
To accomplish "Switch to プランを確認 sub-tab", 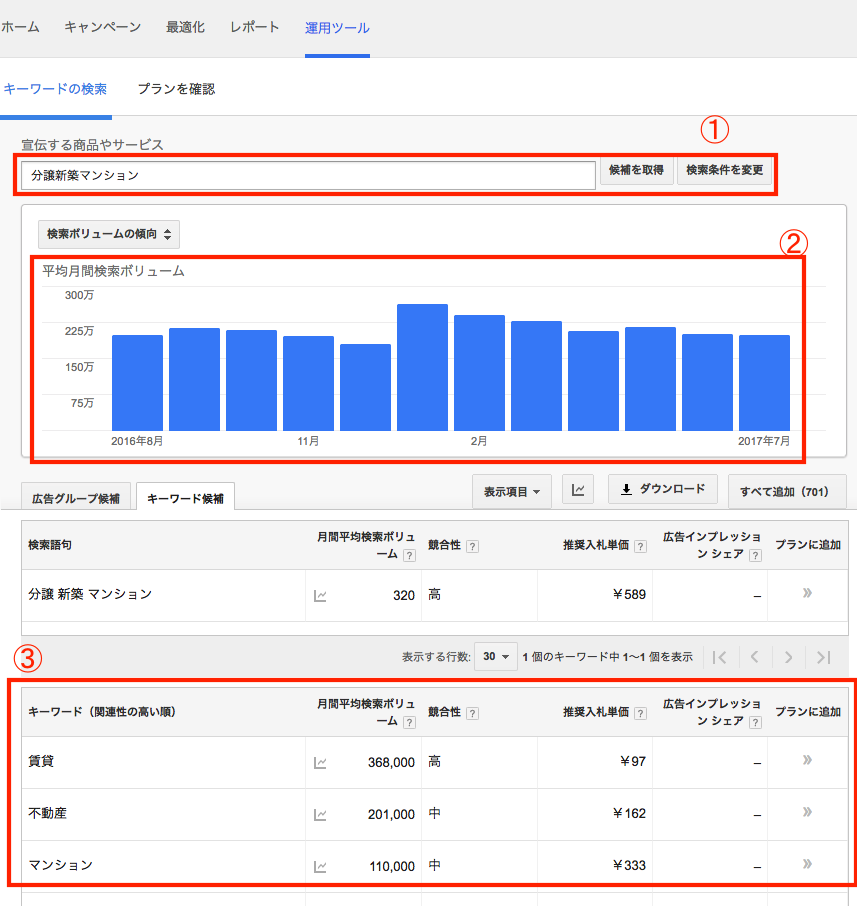I will click(x=176, y=89).
